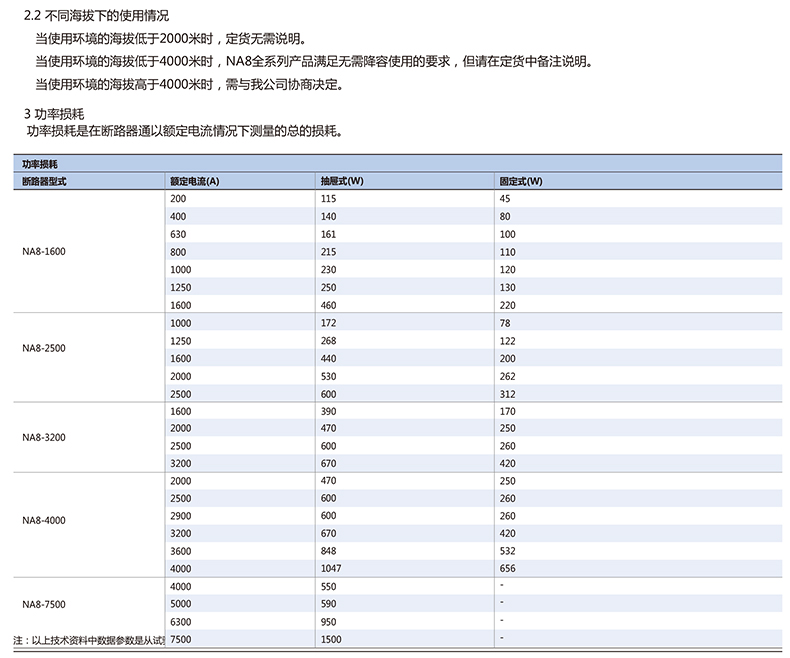Select the 7500 rated current cell
This screenshot has width=790, height=658.
(181, 638)
